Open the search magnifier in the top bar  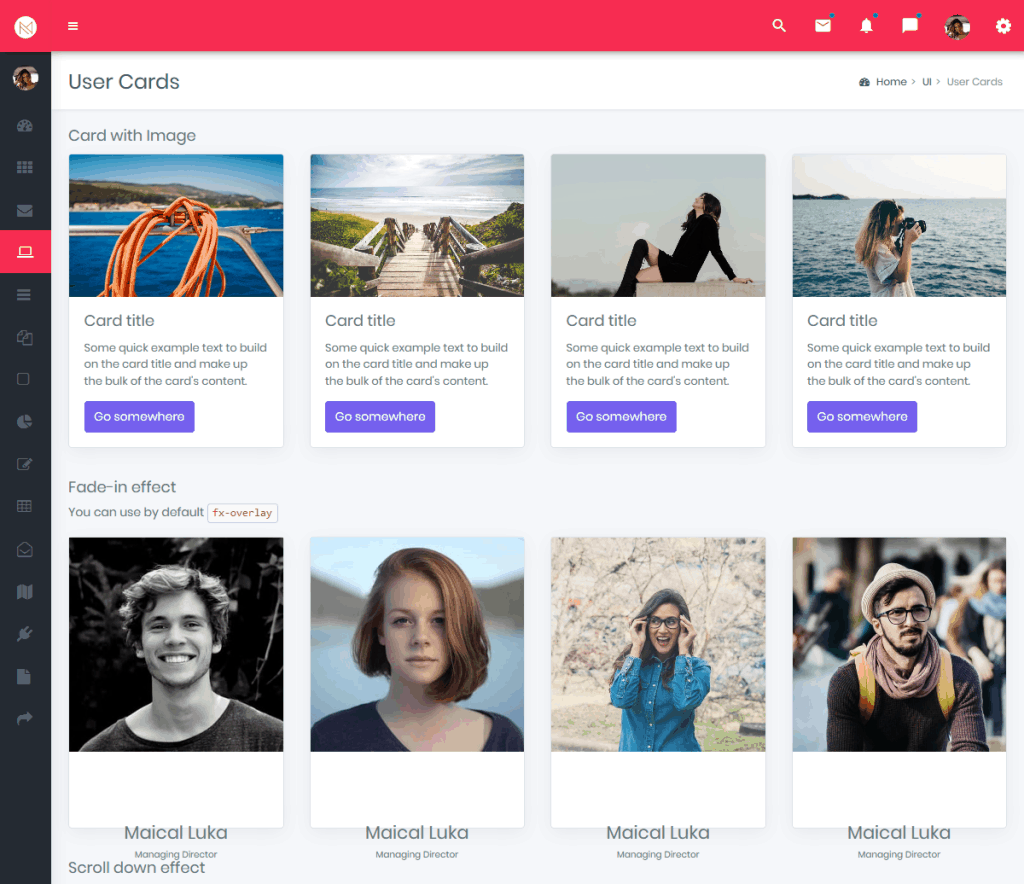(x=779, y=26)
